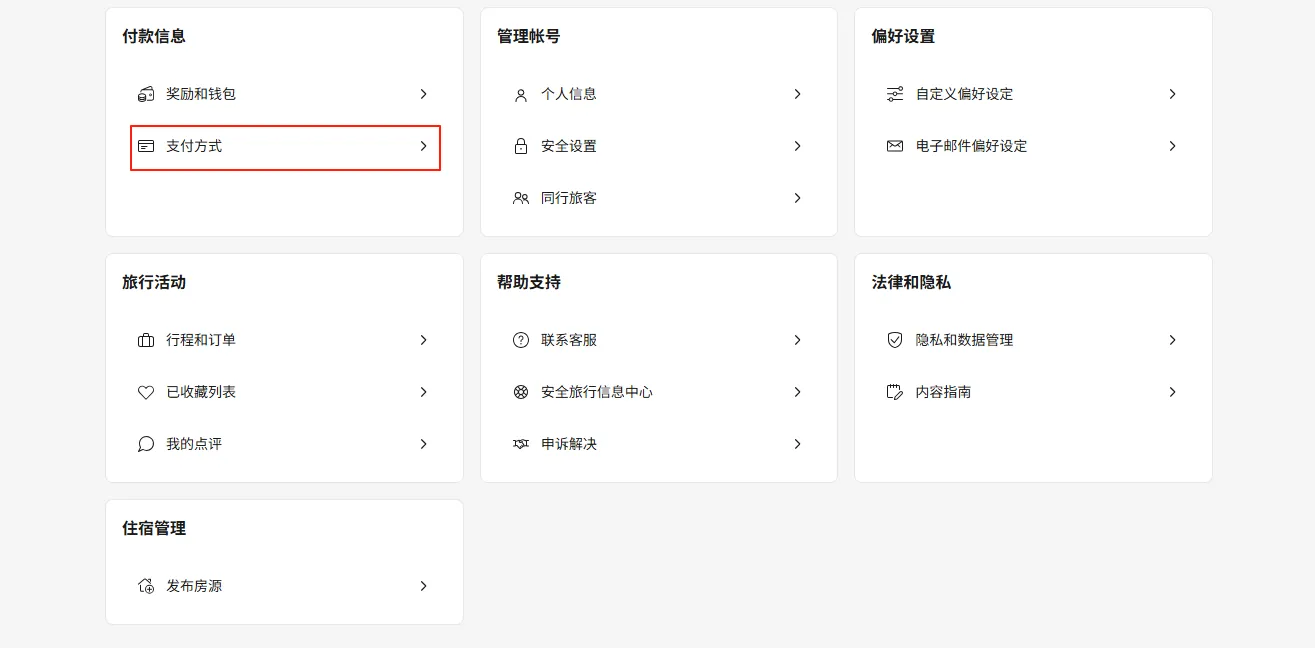
Task: Open the 付款信息 section heading
Action: pos(155,36)
